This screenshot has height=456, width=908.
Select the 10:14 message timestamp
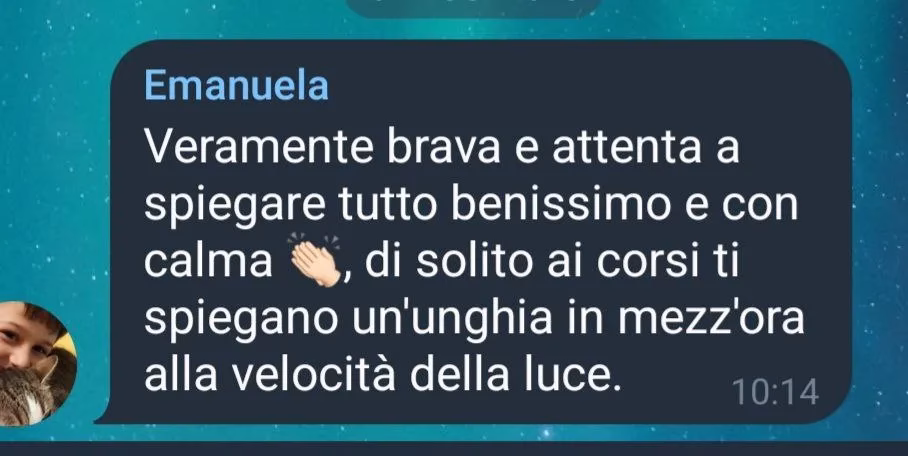pos(775,392)
